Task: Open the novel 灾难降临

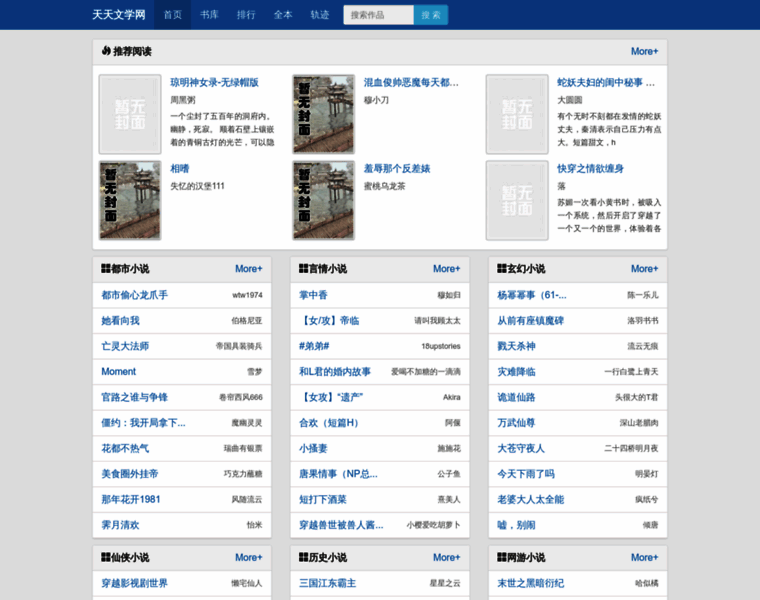Action: pyautogui.click(x=516, y=372)
